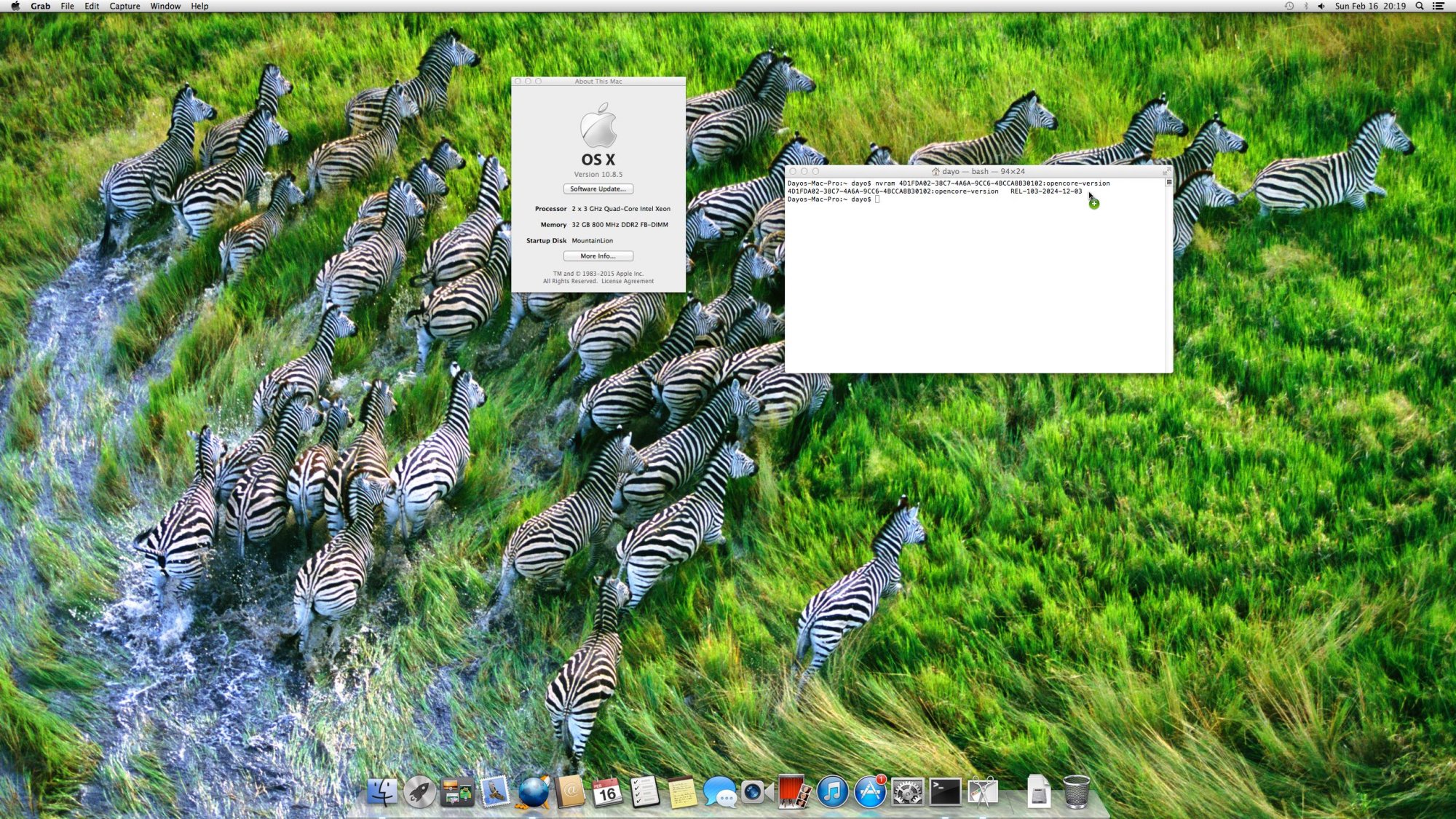
Task: Click the More Info button
Action: point(598,256)
